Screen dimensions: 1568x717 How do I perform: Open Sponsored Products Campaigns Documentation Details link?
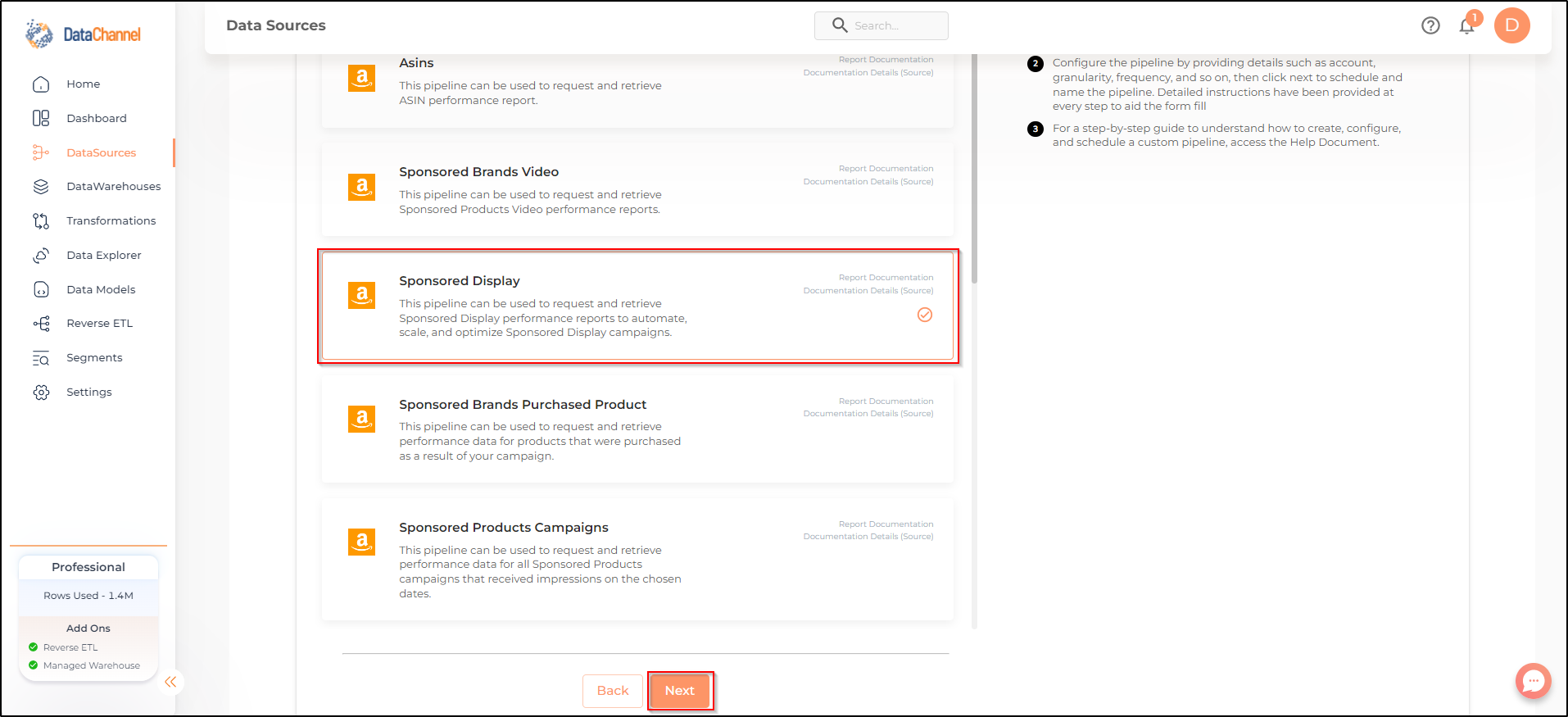coord(868,537)
